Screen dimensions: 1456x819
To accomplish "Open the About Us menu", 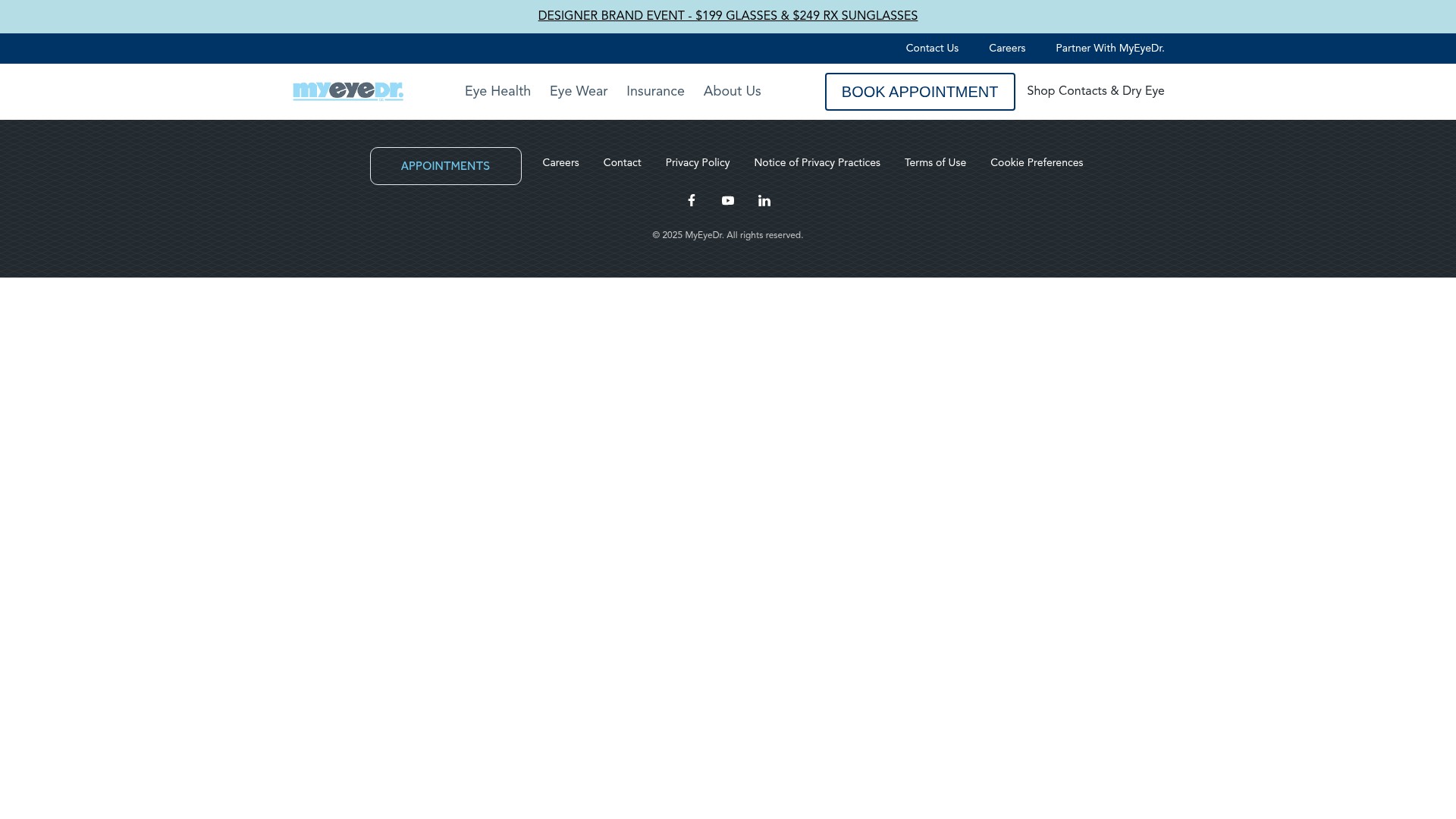I will [733, 91].
